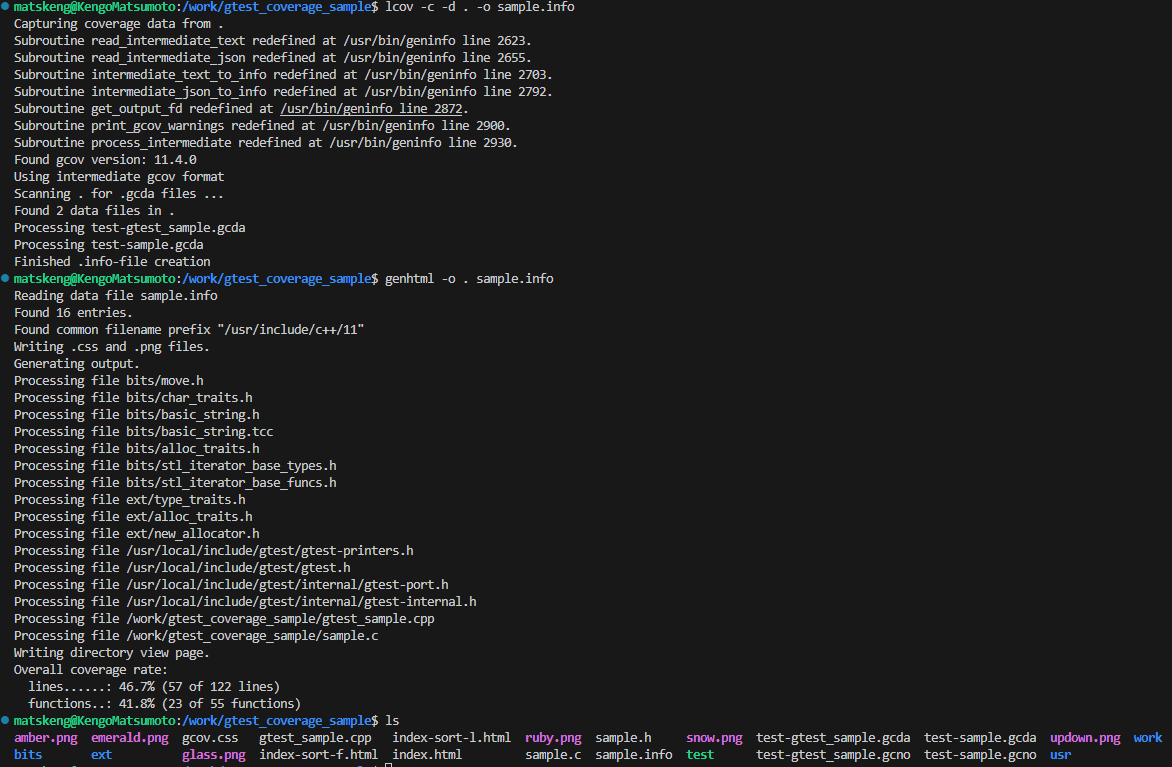
Task: Select the amber.png file entry
Action: point(46,737)
